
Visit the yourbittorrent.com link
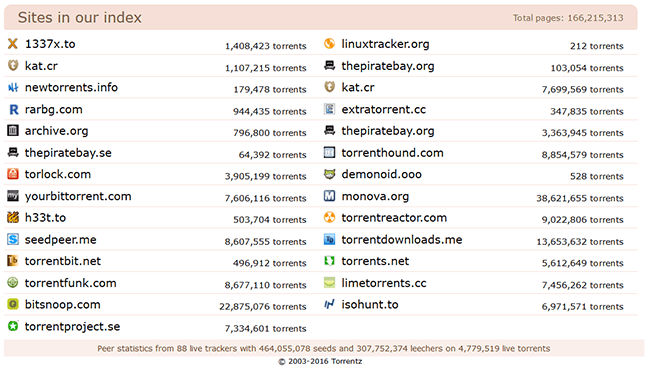[78, 196]
